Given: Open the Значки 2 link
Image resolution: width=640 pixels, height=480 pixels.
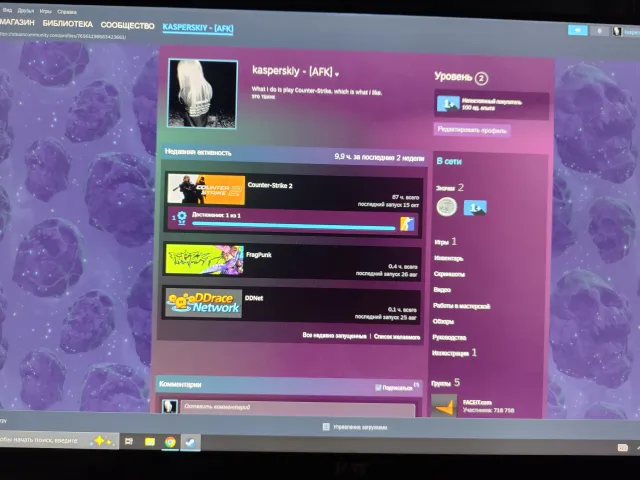Looking at the screenshot, I should pos(450,188).
